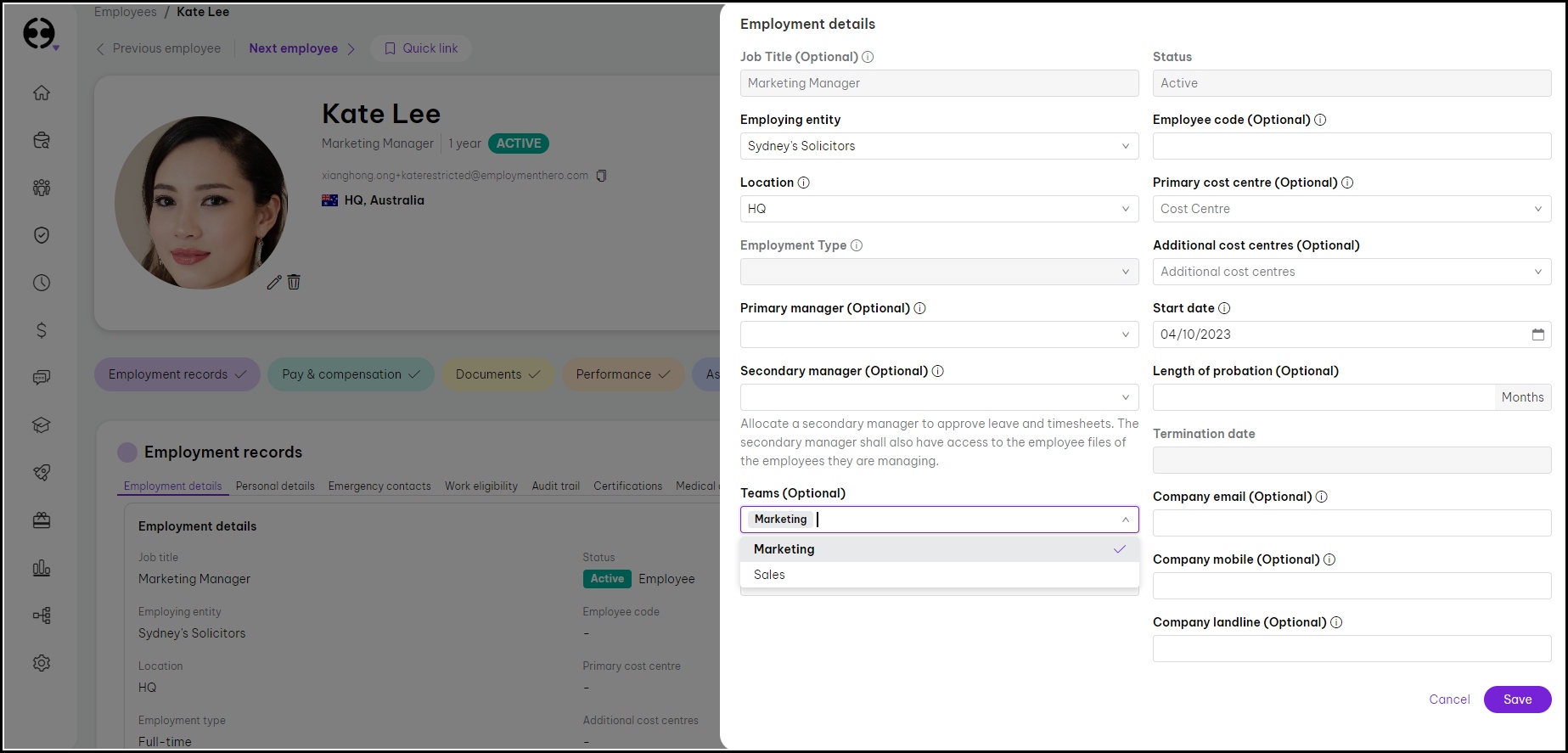Open the Primary cost centre dropdown
1568x753 pixels.
pos(1351,209)
